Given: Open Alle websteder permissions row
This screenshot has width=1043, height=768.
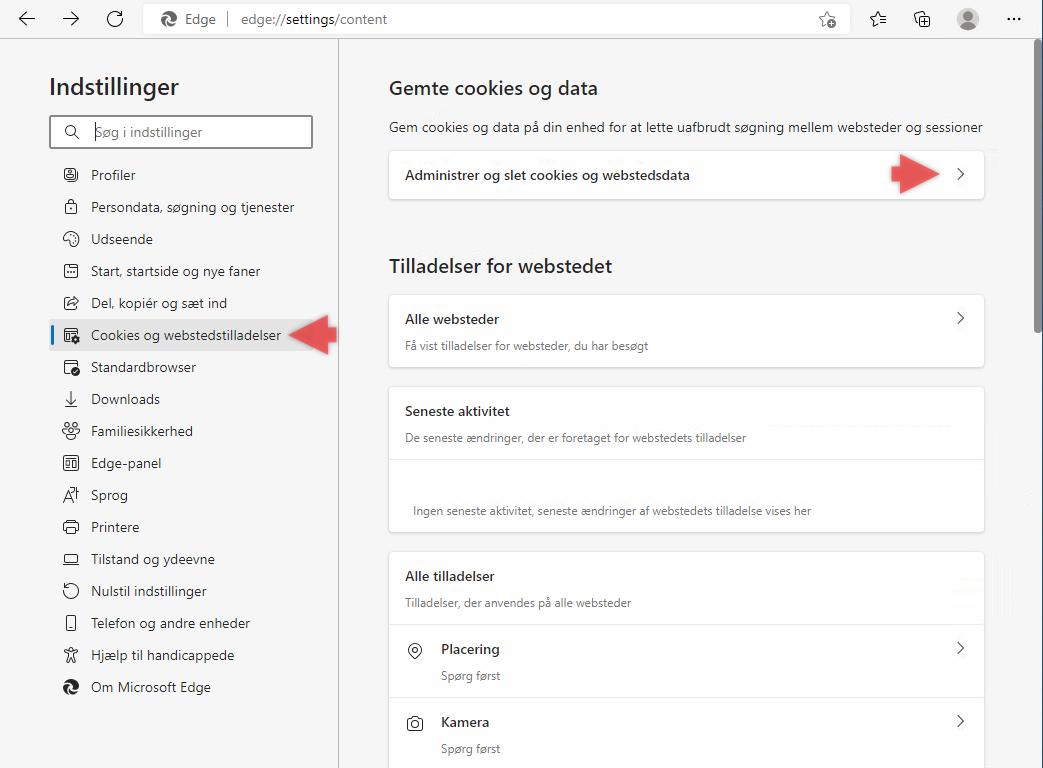Looking at the screenshot, I should (686, 330).
